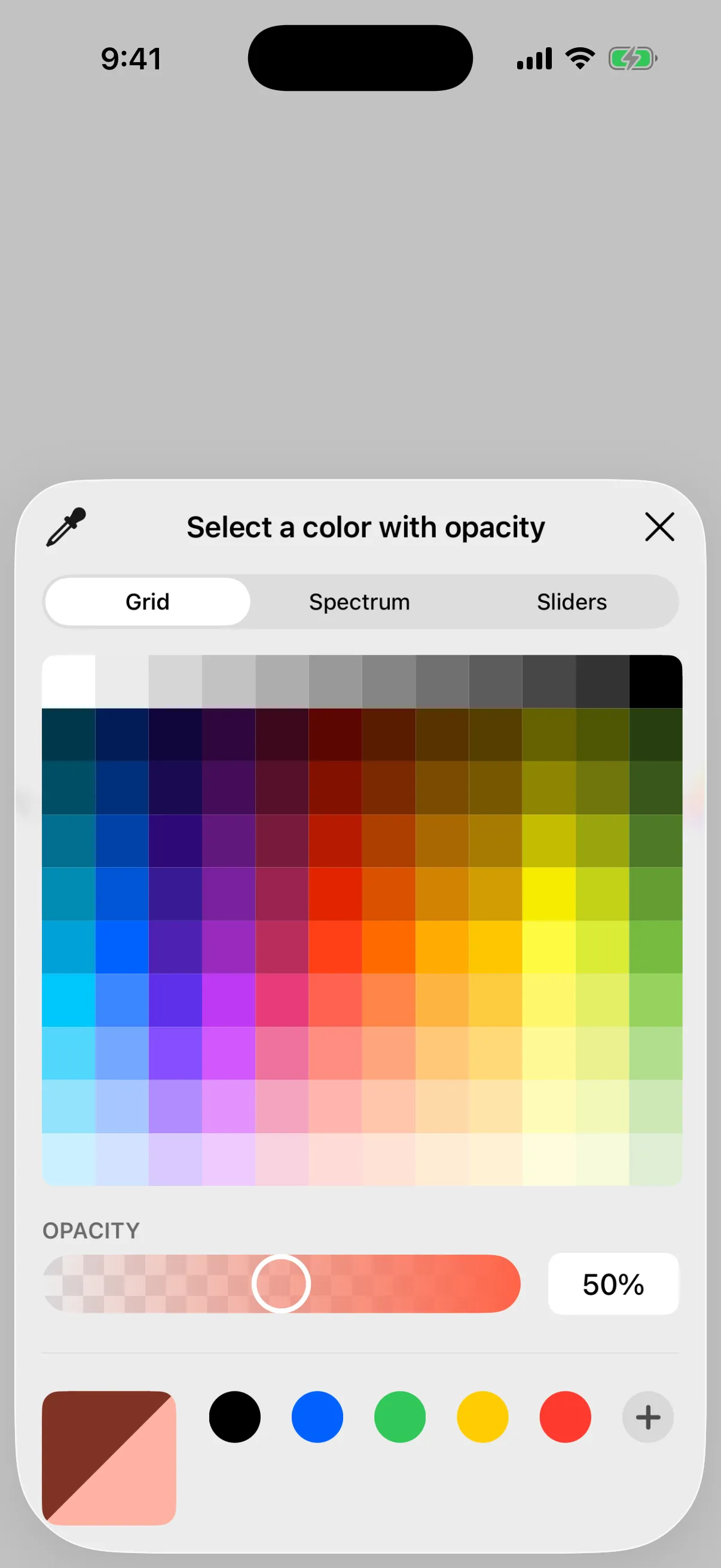Add current color to saved swatches

pyautogui.click(x=647, y=1417)
